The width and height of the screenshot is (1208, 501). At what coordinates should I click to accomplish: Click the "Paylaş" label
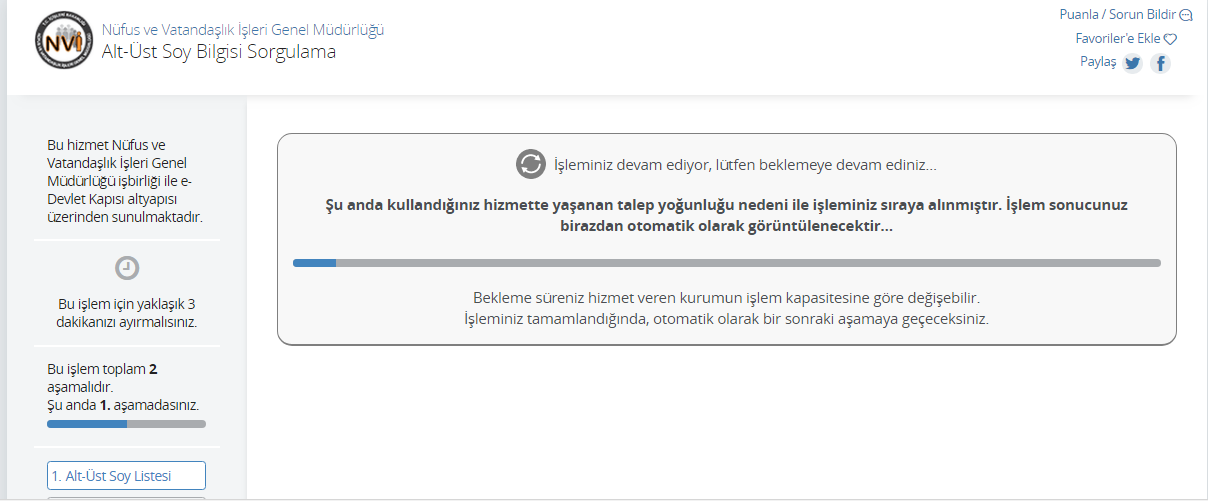click(x=1097, y=62)
